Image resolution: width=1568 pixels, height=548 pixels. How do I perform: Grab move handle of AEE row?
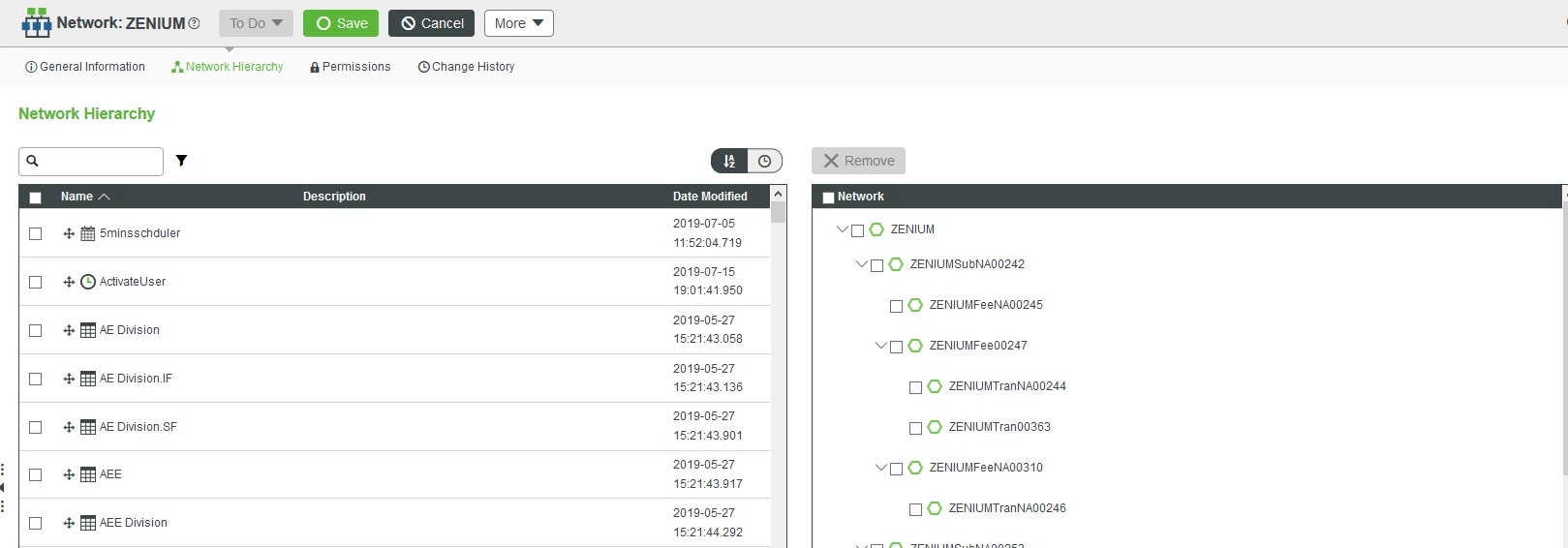[x=69, y=474]
